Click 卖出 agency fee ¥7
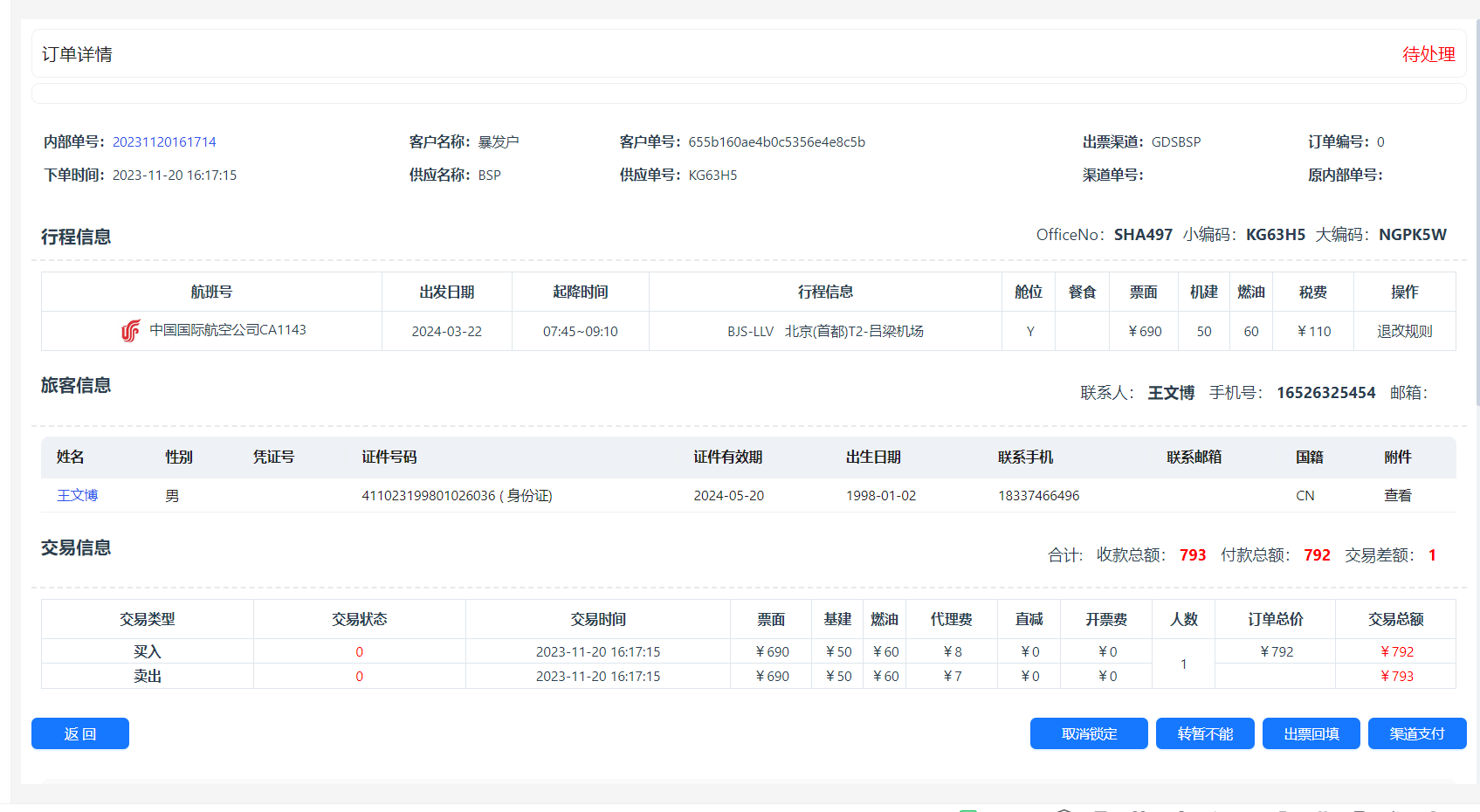 (x=952, y=676)
